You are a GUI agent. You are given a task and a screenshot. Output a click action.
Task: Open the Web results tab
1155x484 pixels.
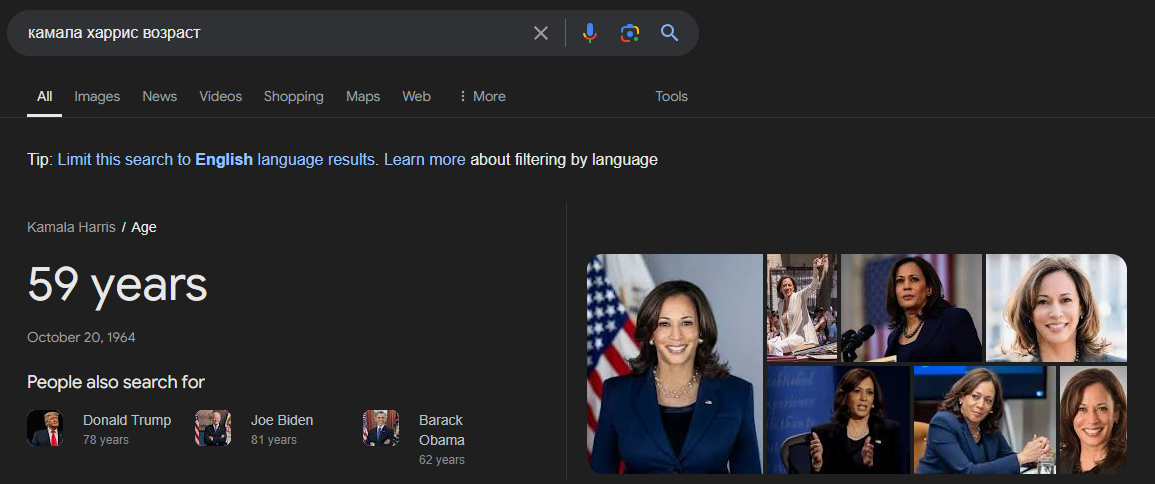416,97
